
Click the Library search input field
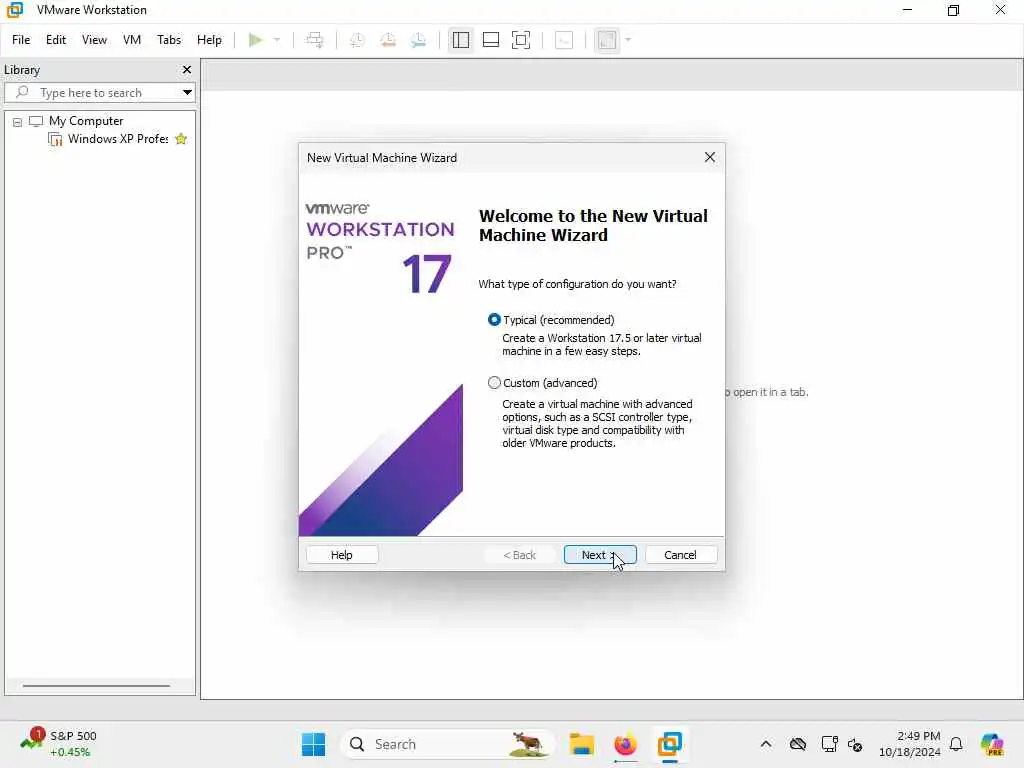click(x=91, y=93)
